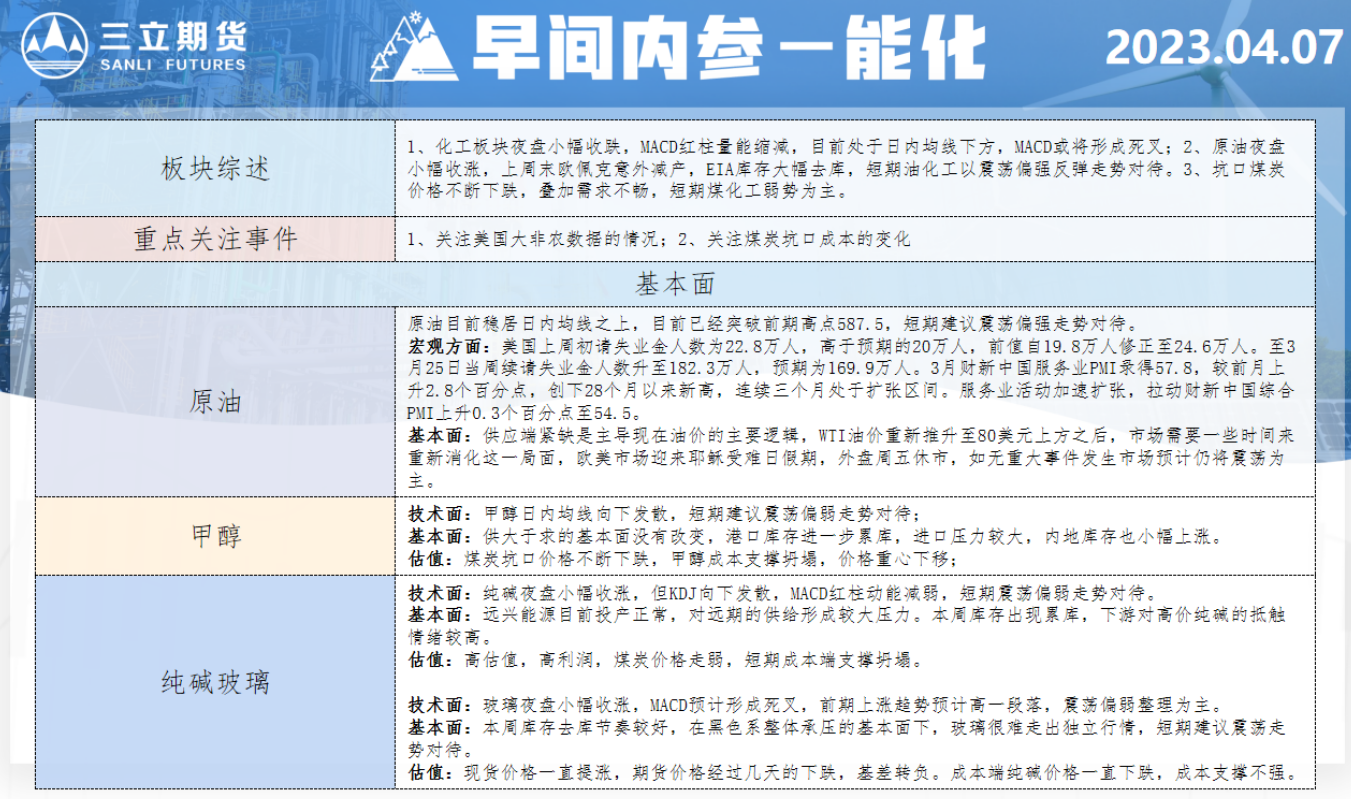Select the 纯碱玻璃 row header cell
The width and height of the screenshot is (1351, 799).
click(216, 683)
